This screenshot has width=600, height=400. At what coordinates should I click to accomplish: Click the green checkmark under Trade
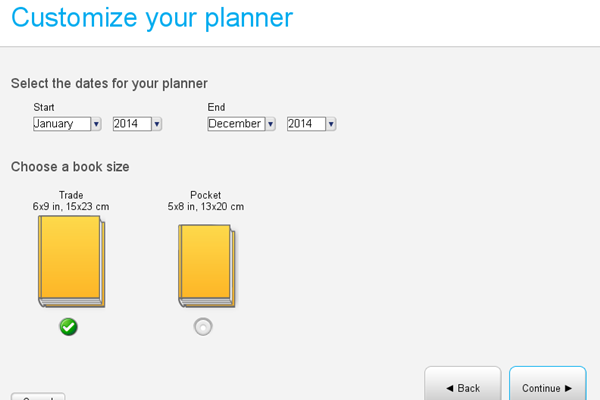[68, 327]
